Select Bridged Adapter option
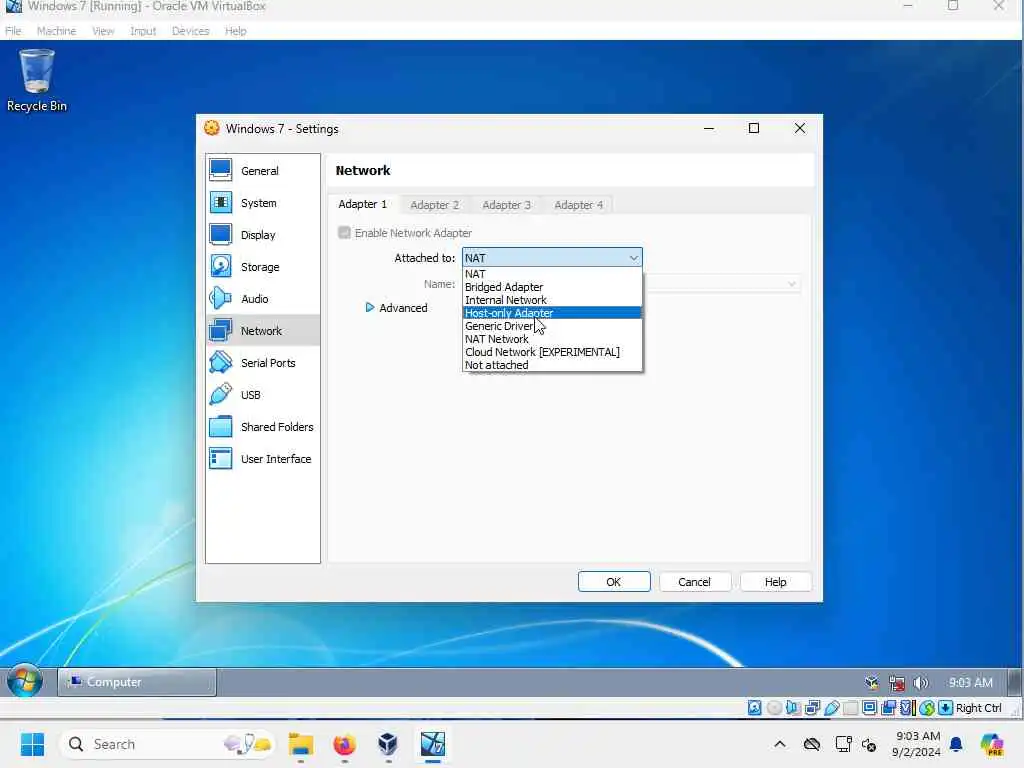 [552, 287]
